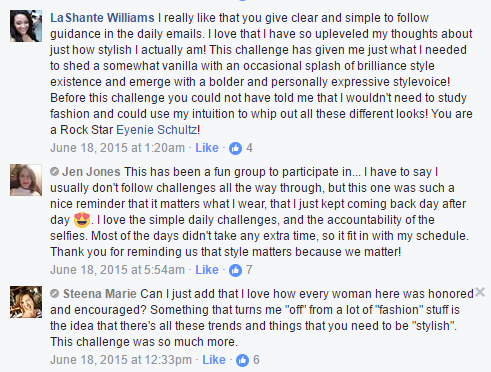491x372 pixels.
Task: Like Steena Marie's comment
Action: (x=214, y=360)
